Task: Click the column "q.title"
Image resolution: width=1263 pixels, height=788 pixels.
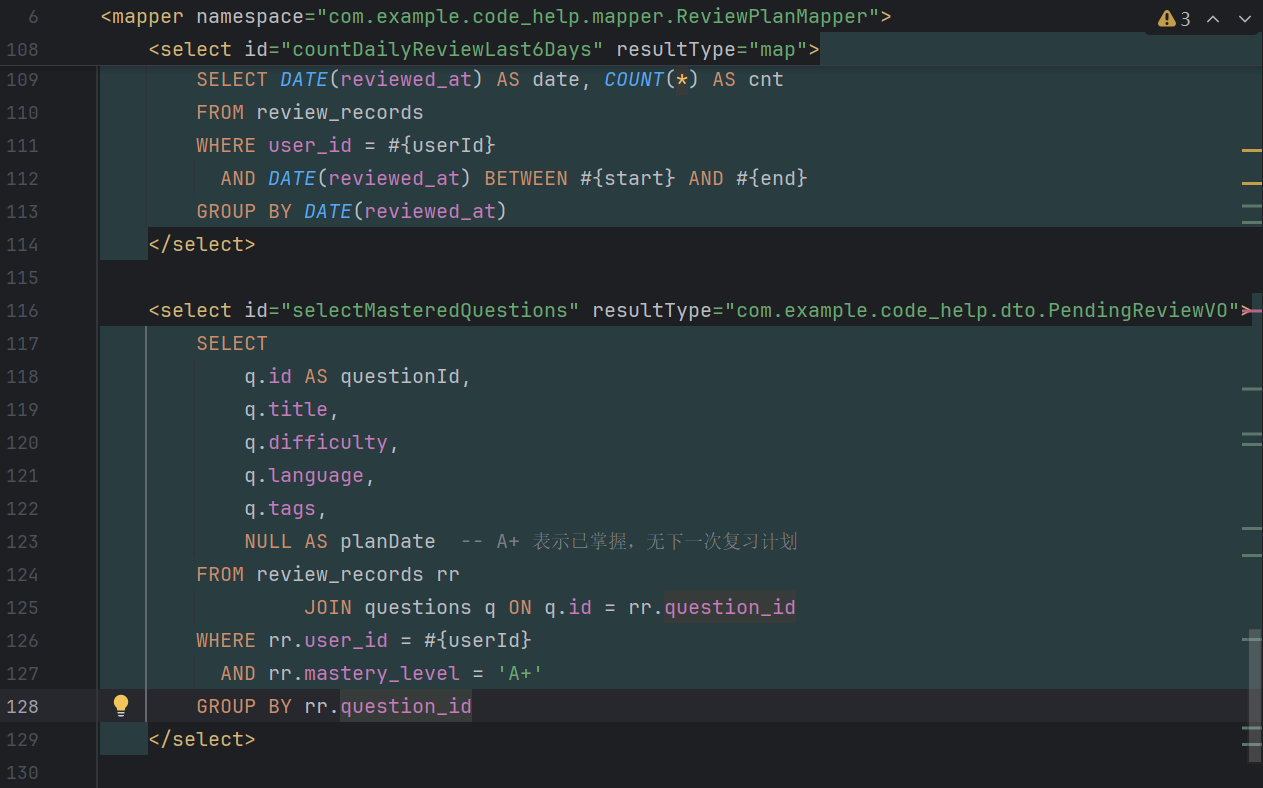Action: click(x=286, y=410)
